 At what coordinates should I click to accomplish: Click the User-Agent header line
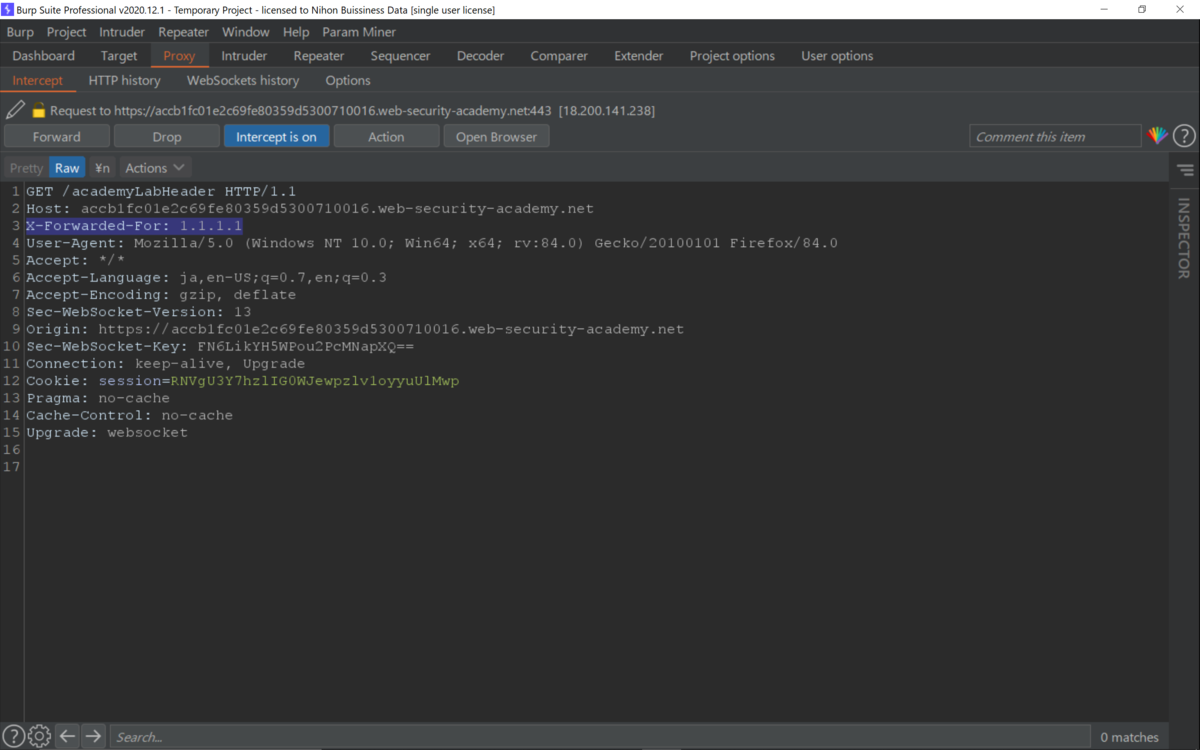432,243
